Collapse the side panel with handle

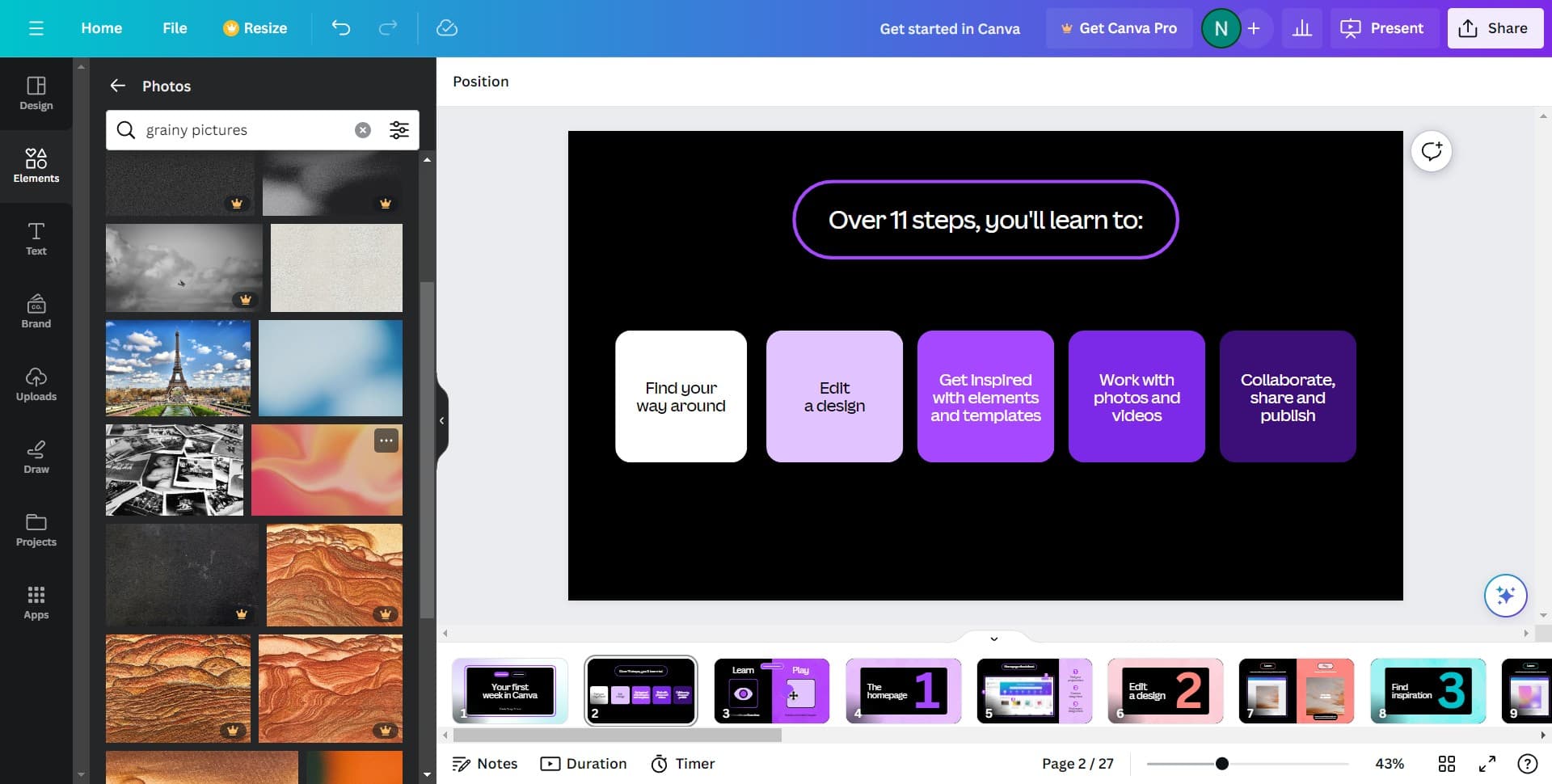[441, 420]
